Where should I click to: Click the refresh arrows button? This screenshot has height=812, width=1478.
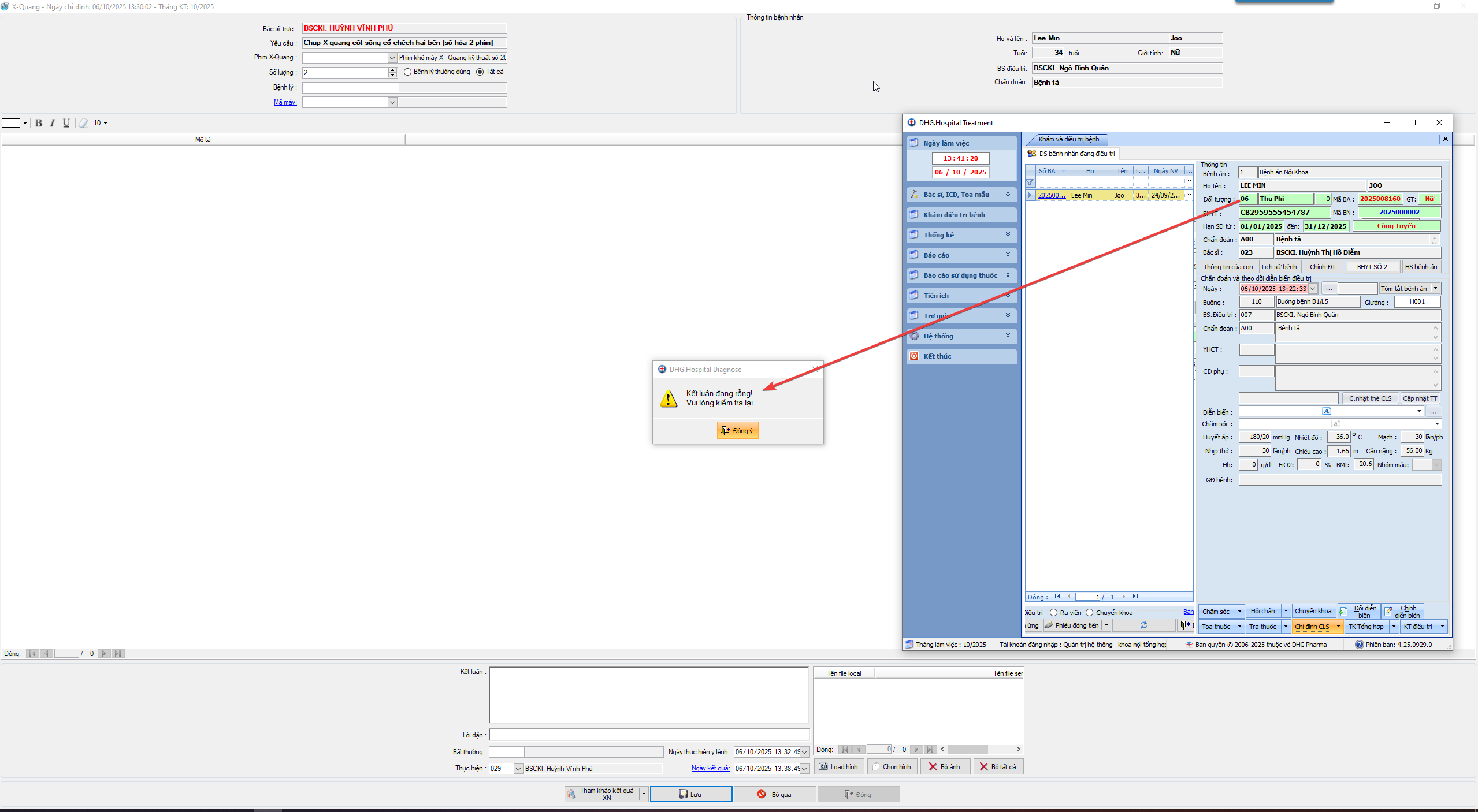click(x=1143, y=625)
